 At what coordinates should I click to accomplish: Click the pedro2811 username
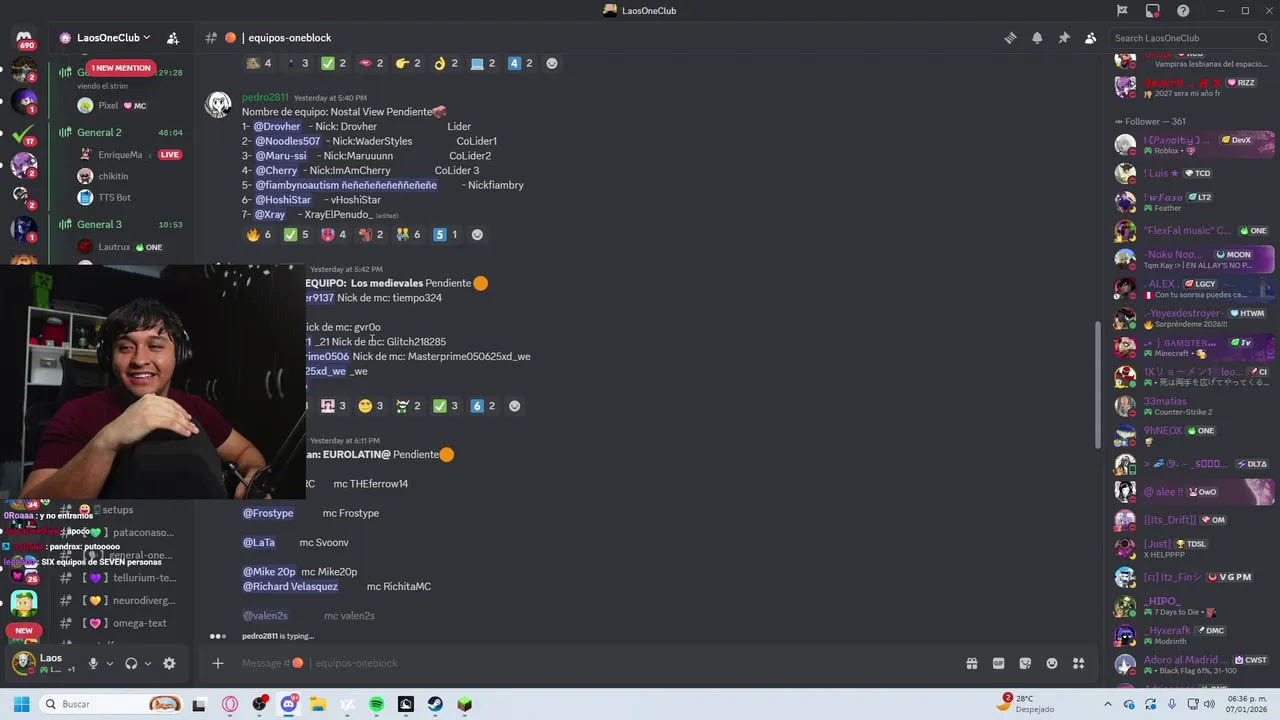(265, 98)
